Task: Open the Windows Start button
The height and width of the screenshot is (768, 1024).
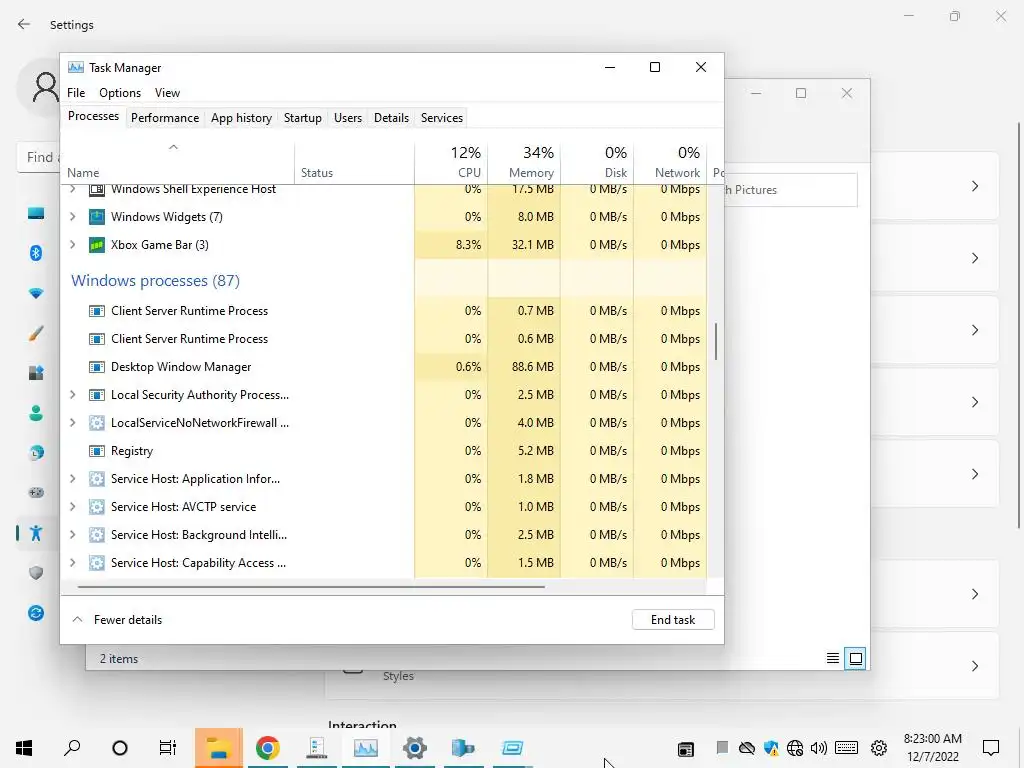Action: (24, 748)
